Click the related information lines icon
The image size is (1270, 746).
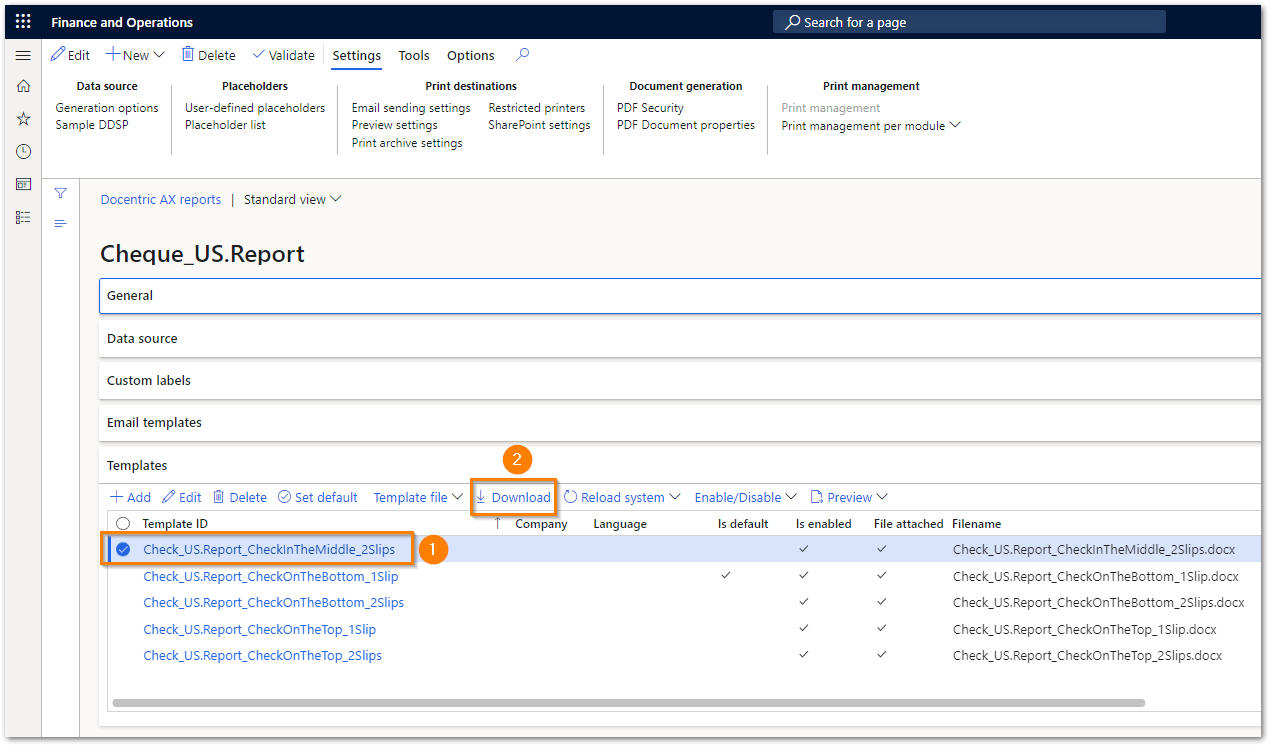pyautogui.click(x=60, y=223)
